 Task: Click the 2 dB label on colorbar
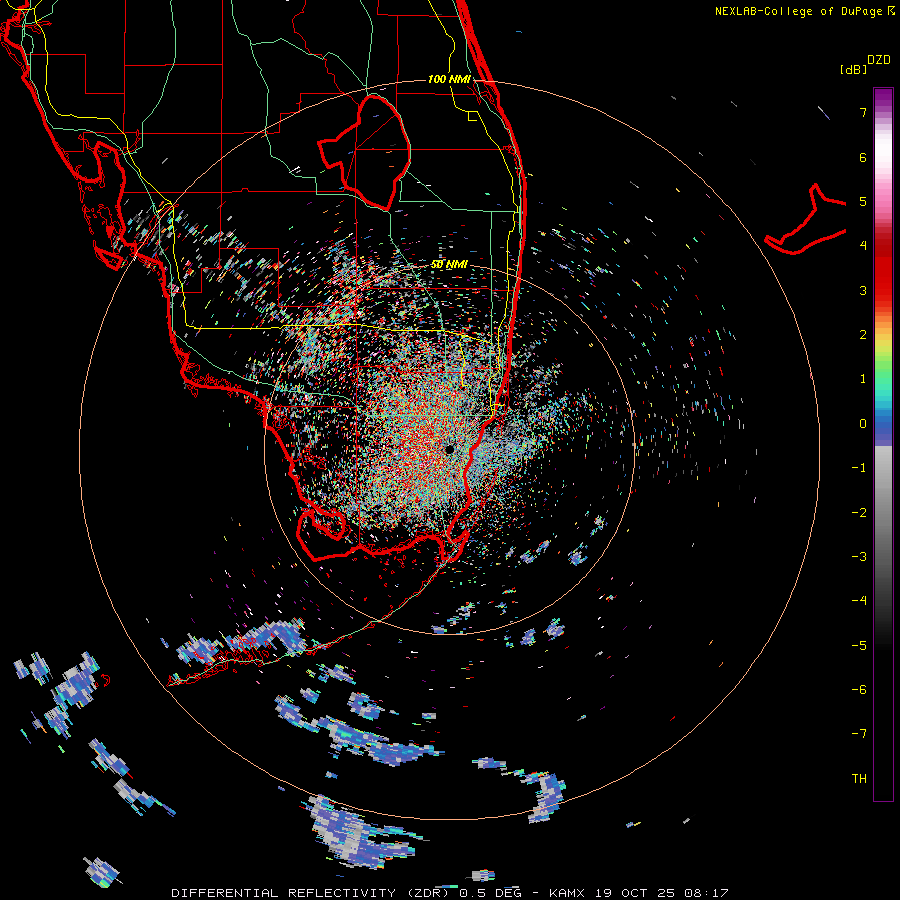pyautogui.click(x=863, y=335)
